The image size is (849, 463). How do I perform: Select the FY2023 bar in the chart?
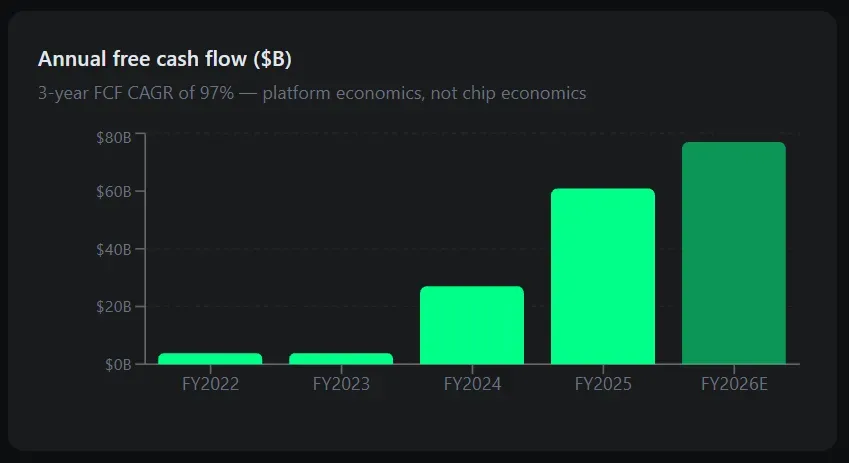coord(341,358)
